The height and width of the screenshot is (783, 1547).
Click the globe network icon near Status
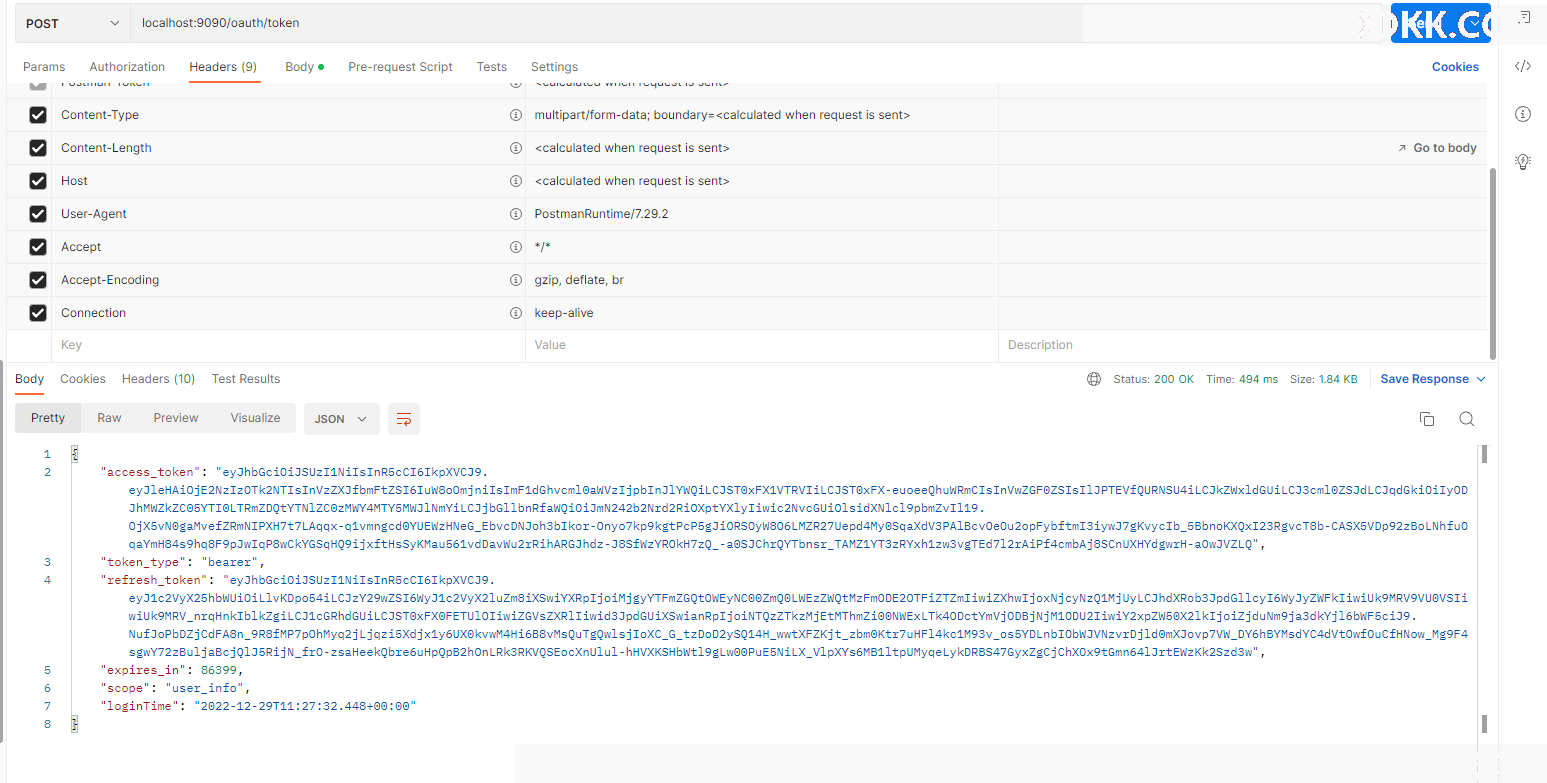pyautogui.click(x=1094, y=379)
